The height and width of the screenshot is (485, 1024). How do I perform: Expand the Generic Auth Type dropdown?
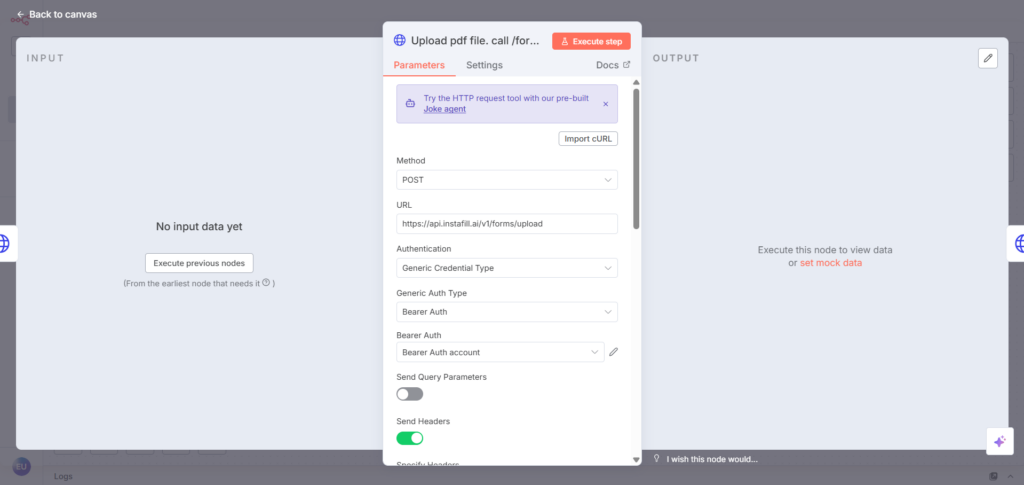(x=506, y=312)
